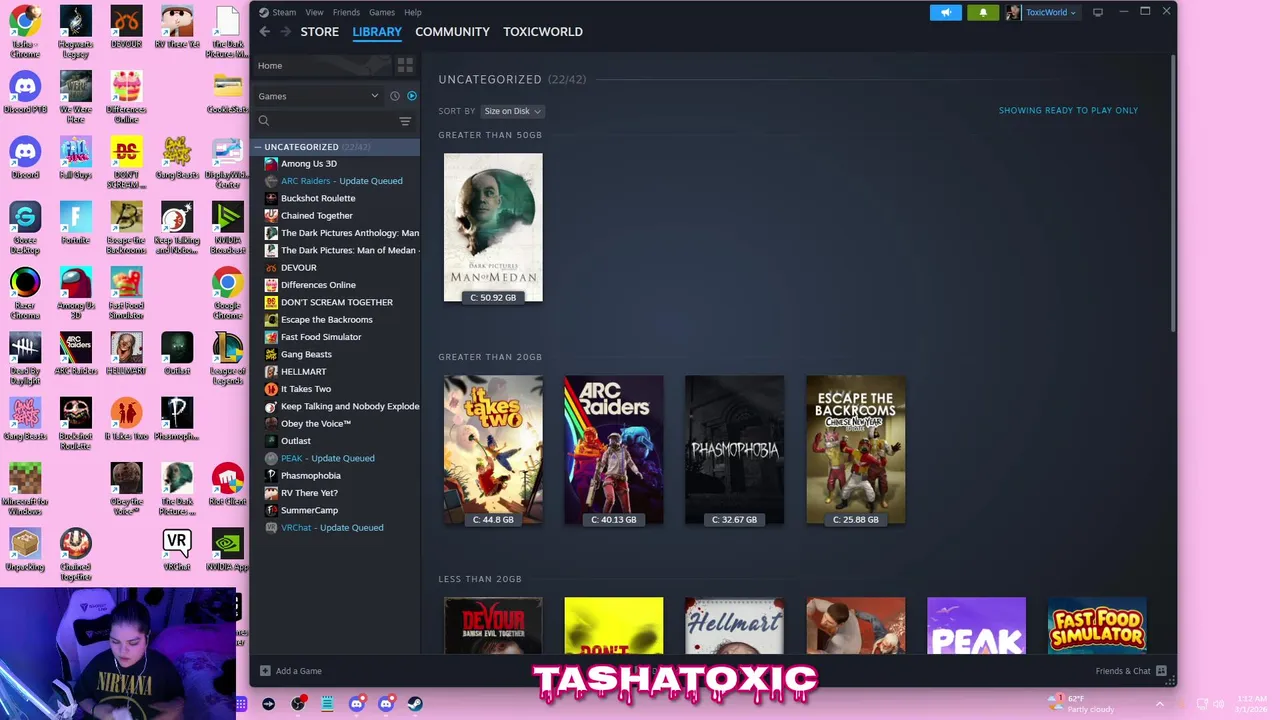
Task: Open the Steam announcements megaphone button
Action: pos(945,12)
